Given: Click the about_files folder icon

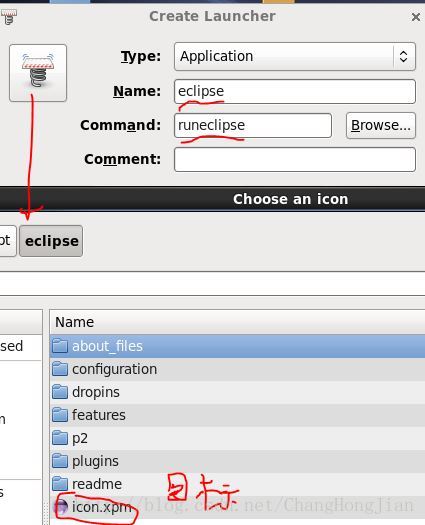Looking at the screenshot, I should pyautogui.click(x=60, y=346).
